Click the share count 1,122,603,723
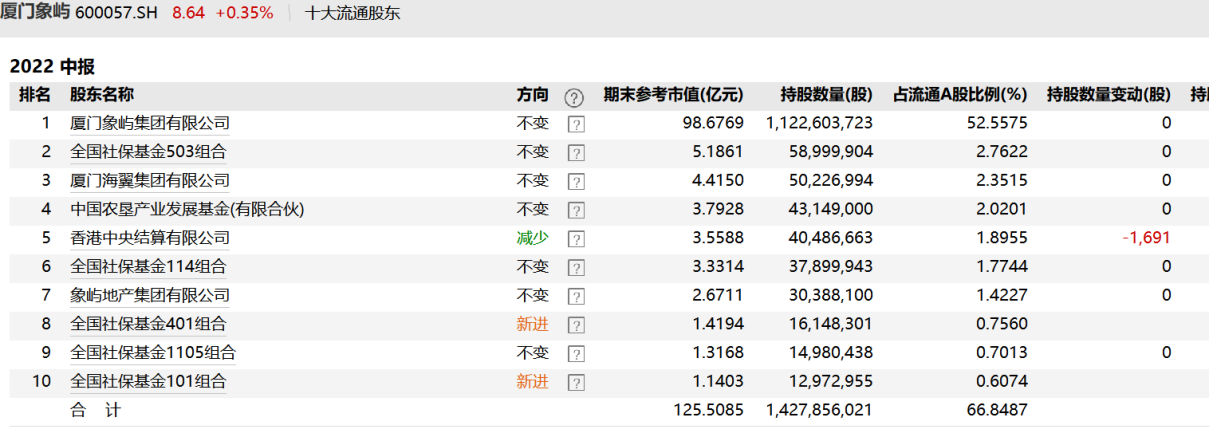Screen dimensions: 1210x438 pos(820,123)
